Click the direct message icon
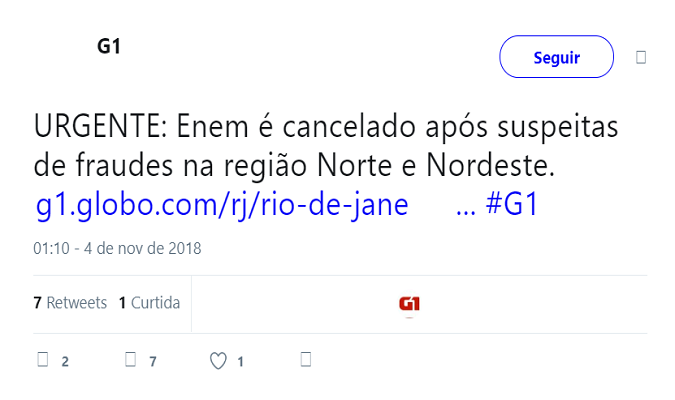Image resolution: width=675 pixels, height=400 pixels. coord(307,360)
